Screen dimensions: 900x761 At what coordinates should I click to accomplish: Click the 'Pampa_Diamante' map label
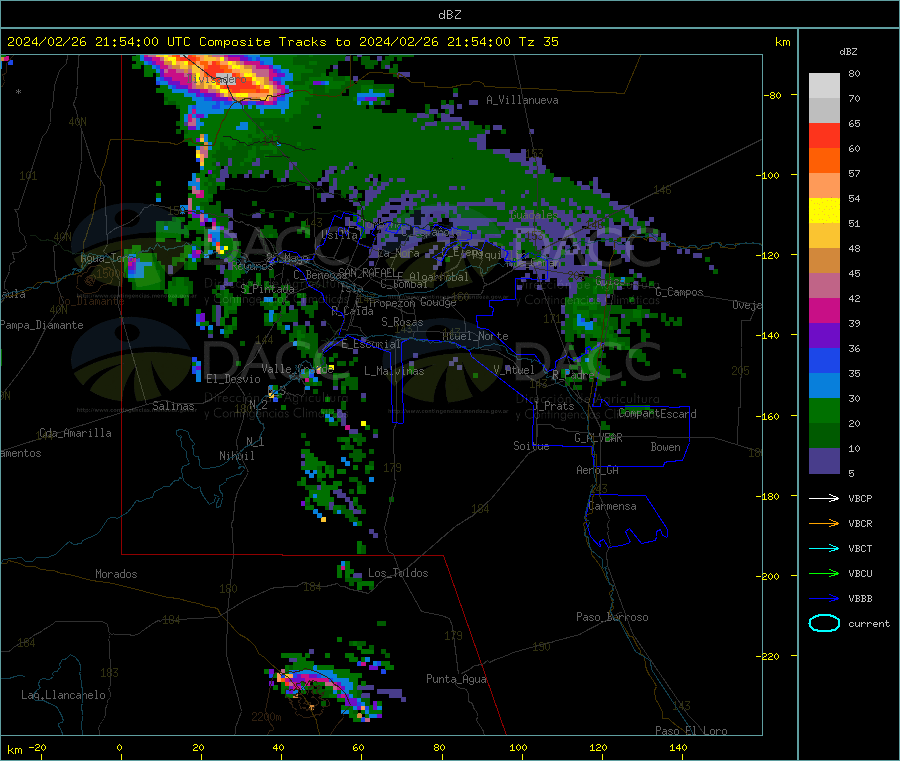point(41,325)
